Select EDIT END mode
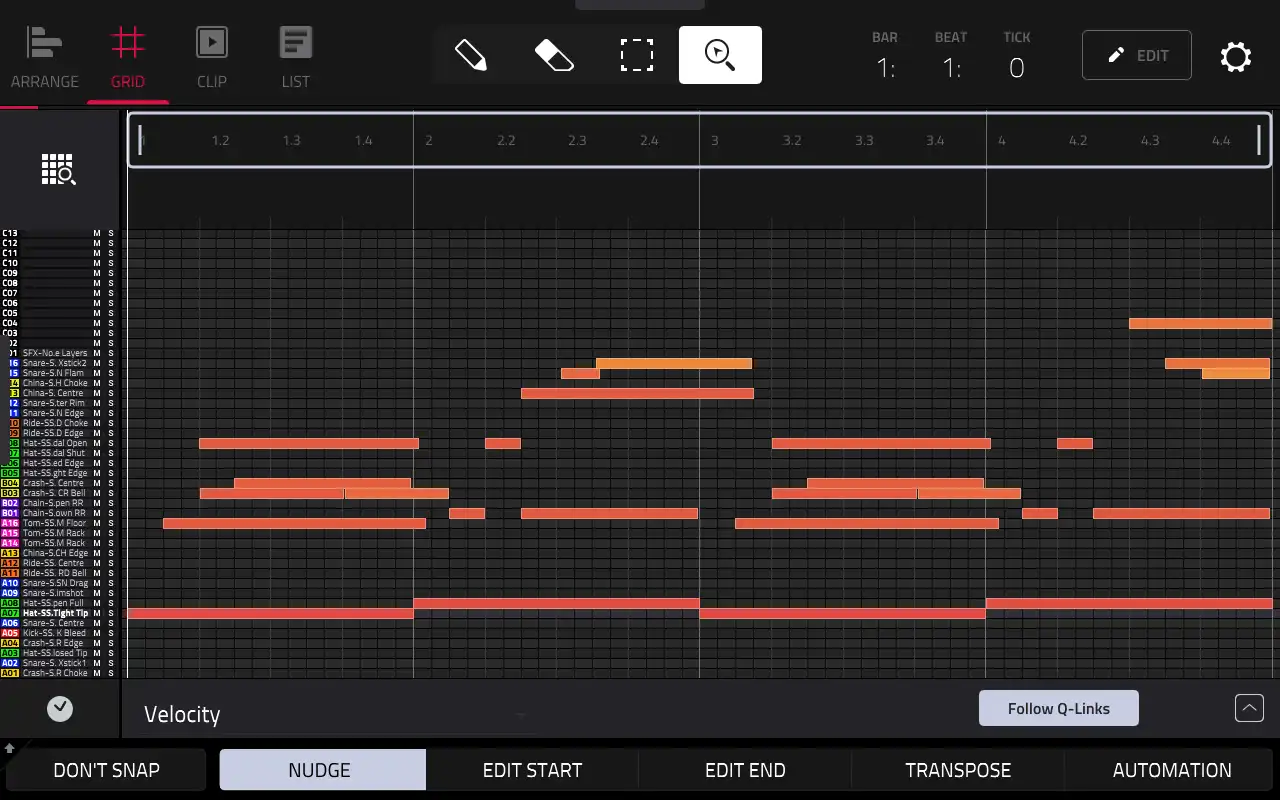The image size is (1280, 800). pyautogui.click(x=745, y=770)
